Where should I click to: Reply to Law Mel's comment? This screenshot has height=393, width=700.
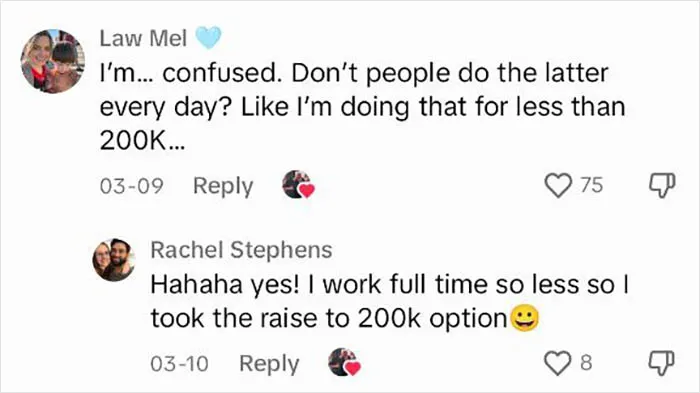[223, 186]
